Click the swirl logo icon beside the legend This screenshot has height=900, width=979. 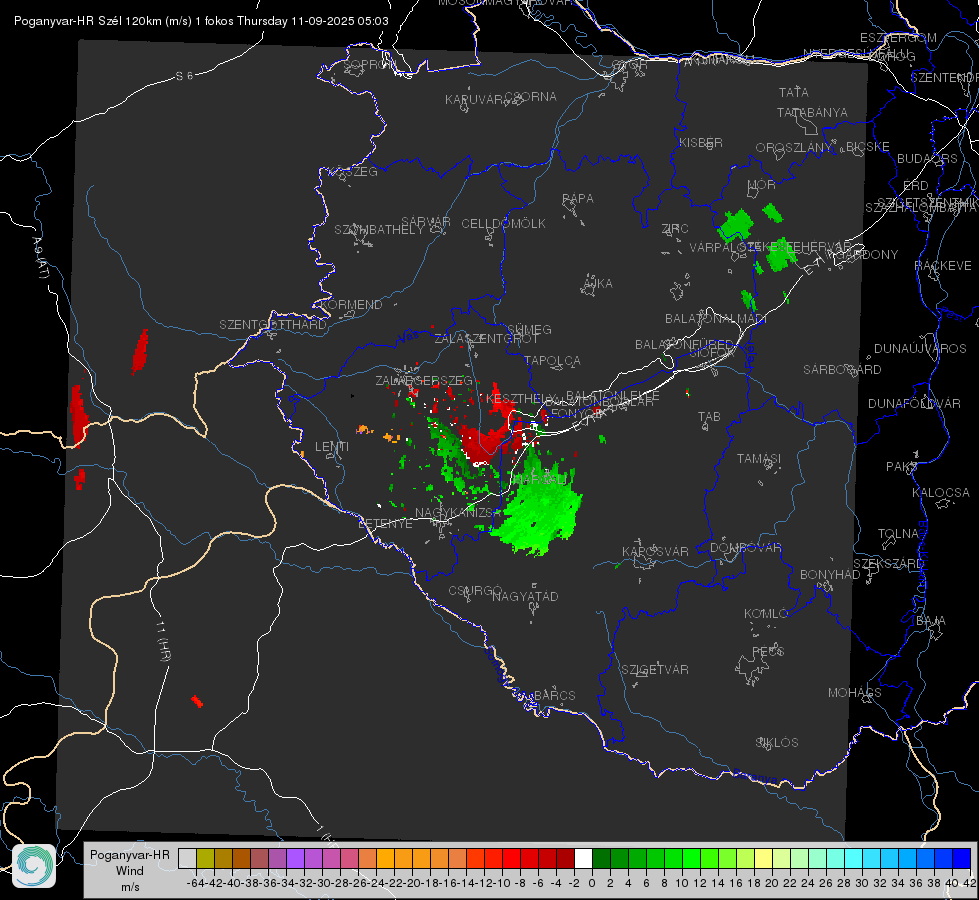[x=34, y=866]
